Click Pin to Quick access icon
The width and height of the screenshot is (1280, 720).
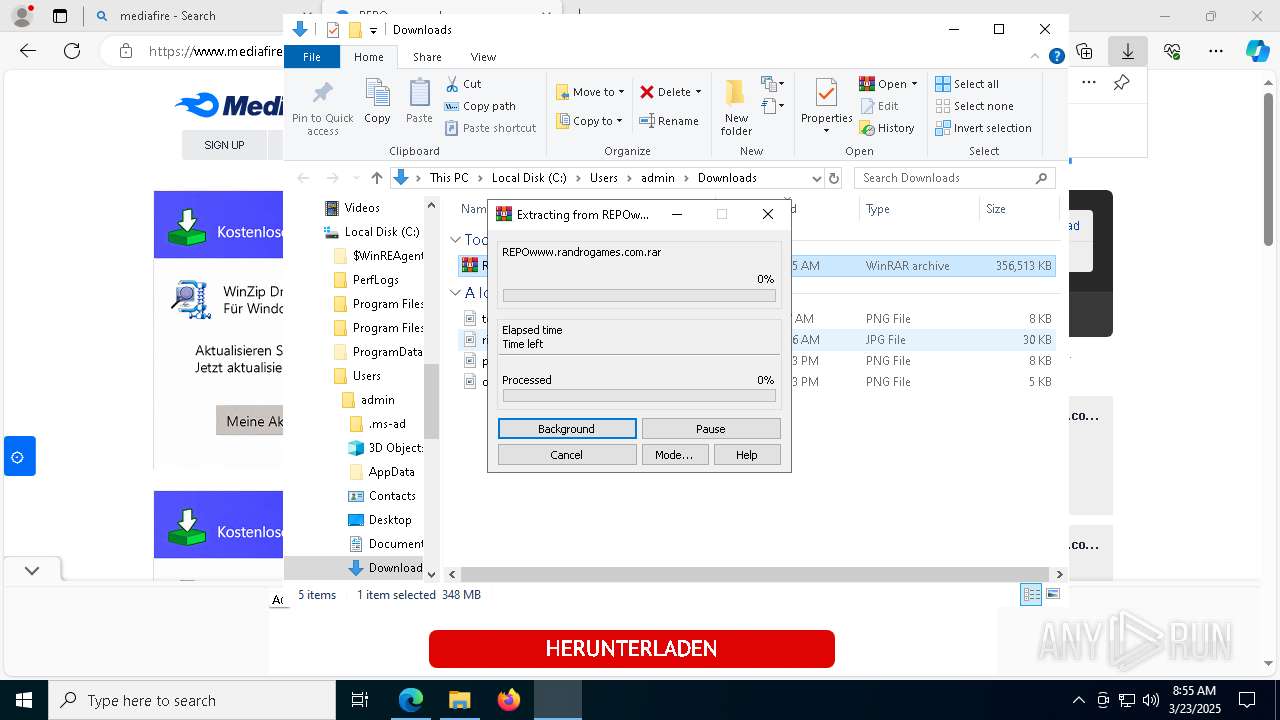click(322, 108)
